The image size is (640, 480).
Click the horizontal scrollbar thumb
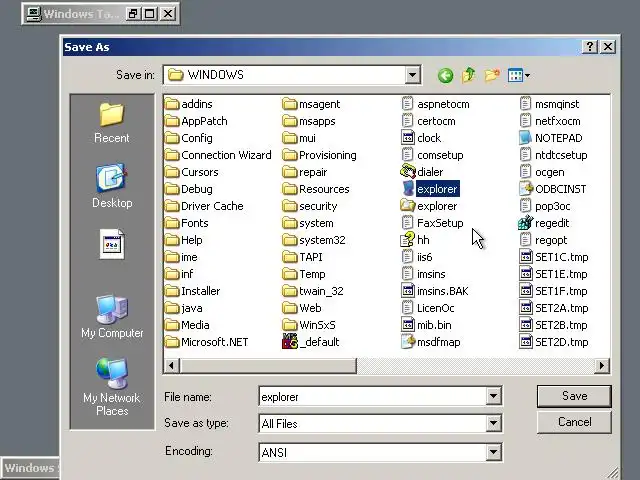pos(268,366)
